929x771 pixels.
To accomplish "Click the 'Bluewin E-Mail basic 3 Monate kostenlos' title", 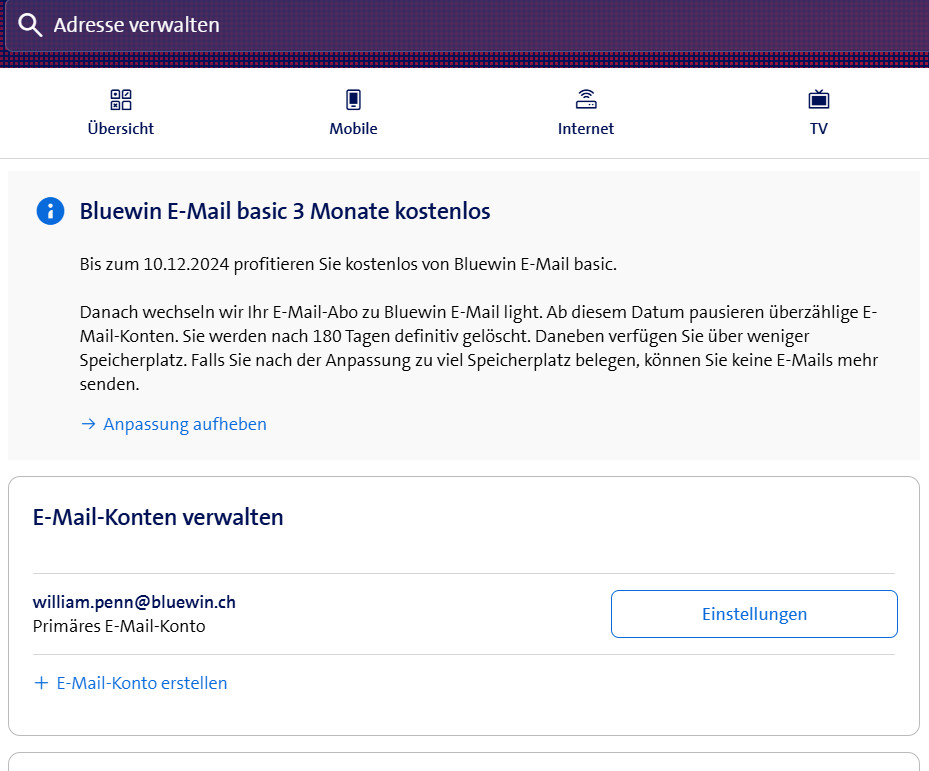I will (285, 212).
